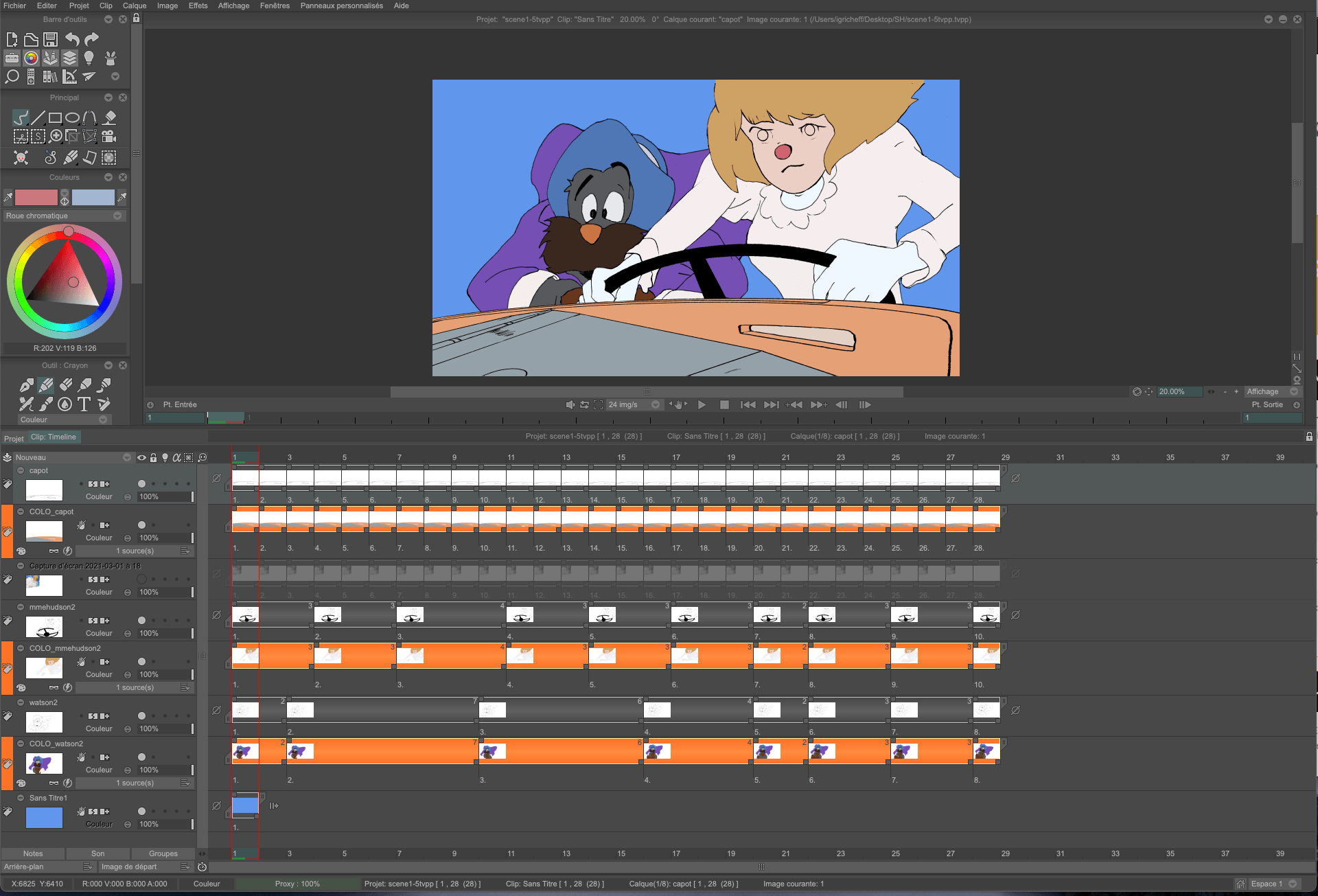The height and width of the screenshot is (896, 1318).
Task: Select the Clip: Timeline tab
Action: pos(54,437)
